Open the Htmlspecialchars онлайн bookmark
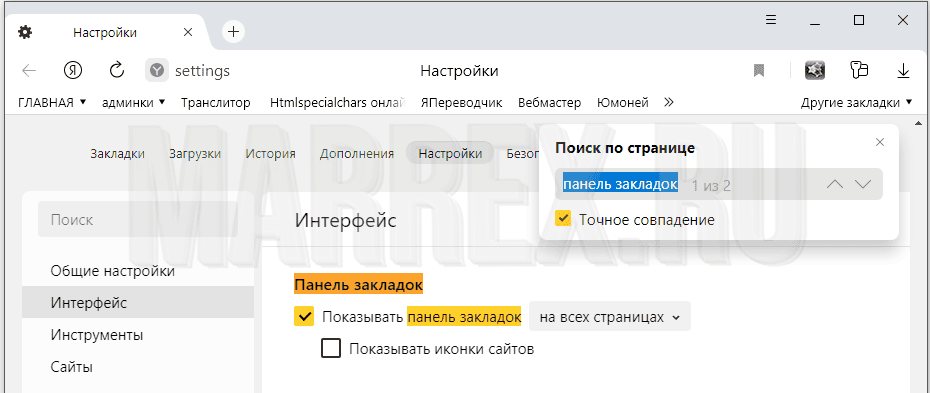 coord(337,103)
